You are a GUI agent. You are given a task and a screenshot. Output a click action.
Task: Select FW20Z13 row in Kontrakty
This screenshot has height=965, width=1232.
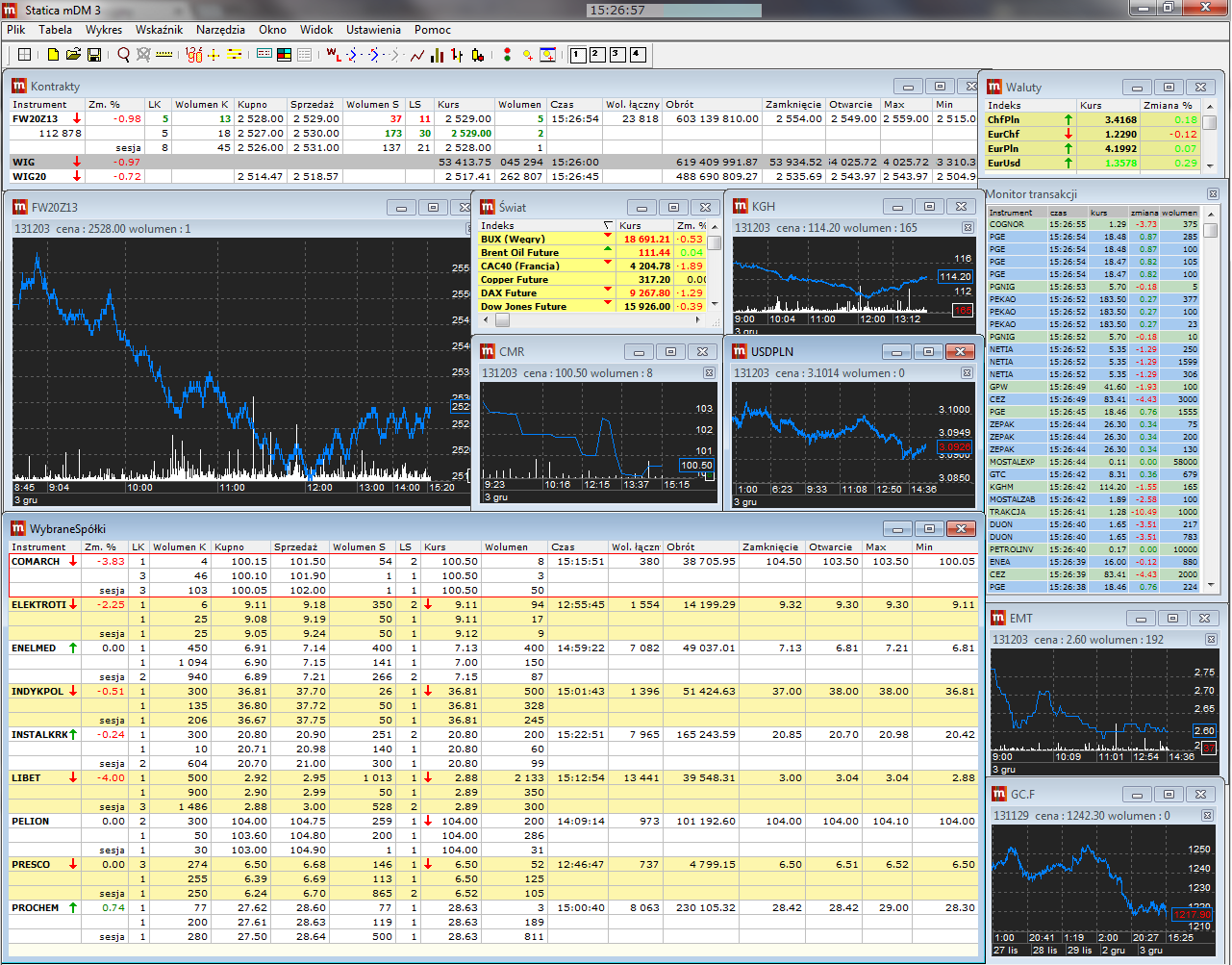[493, 118]
